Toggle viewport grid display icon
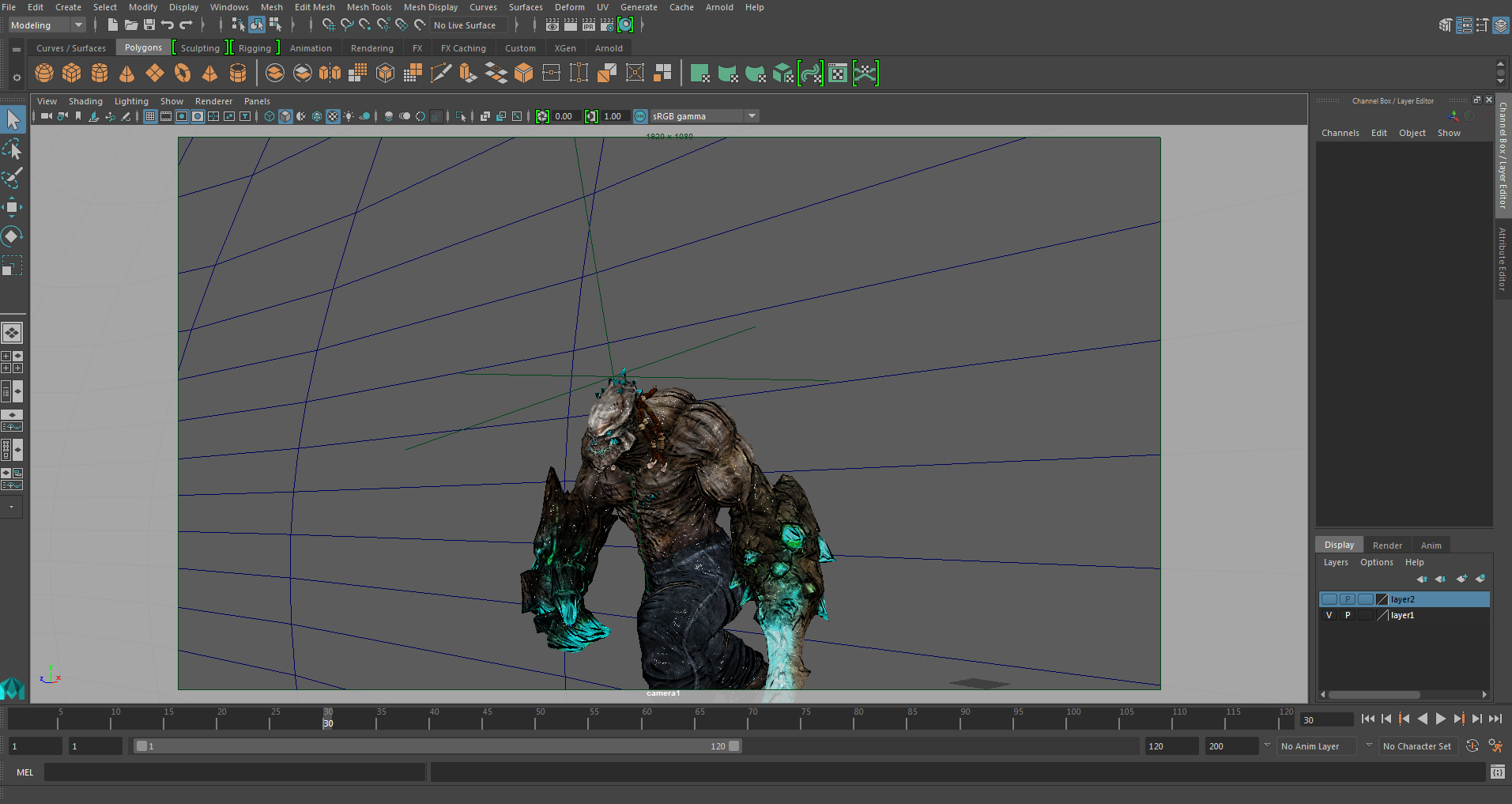1512x804 pixels. coord(149,116)
